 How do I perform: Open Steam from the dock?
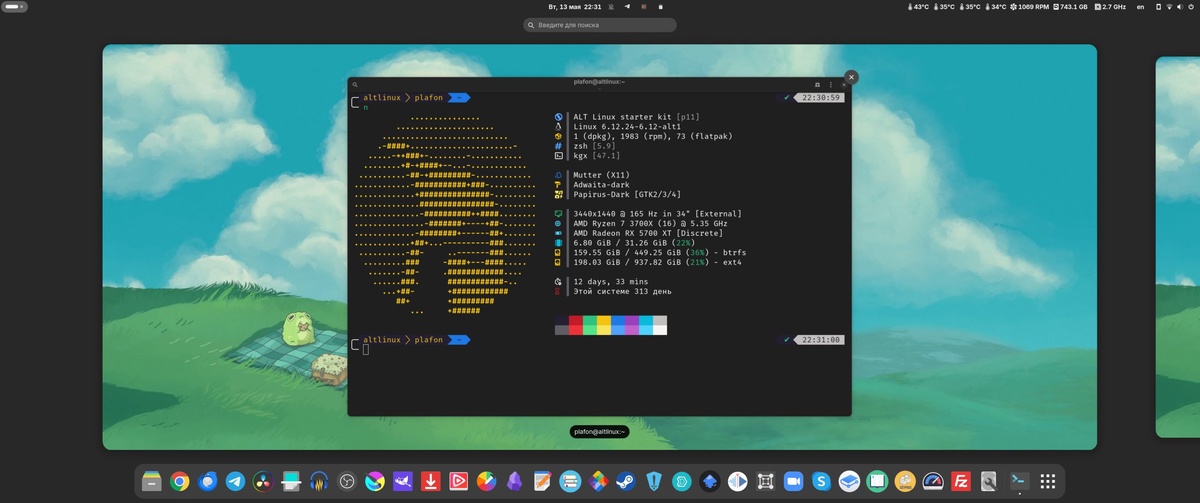click(x=625, y=481)
